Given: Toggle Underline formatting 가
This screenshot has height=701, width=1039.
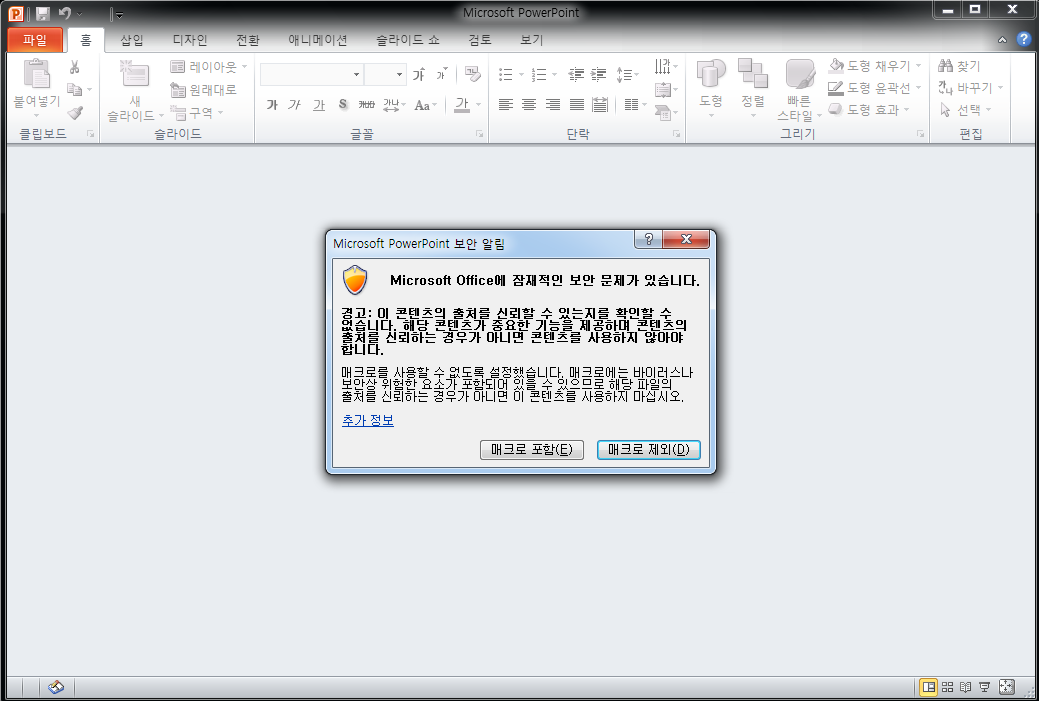Looking at the screenshot, I should coord(319,105).
